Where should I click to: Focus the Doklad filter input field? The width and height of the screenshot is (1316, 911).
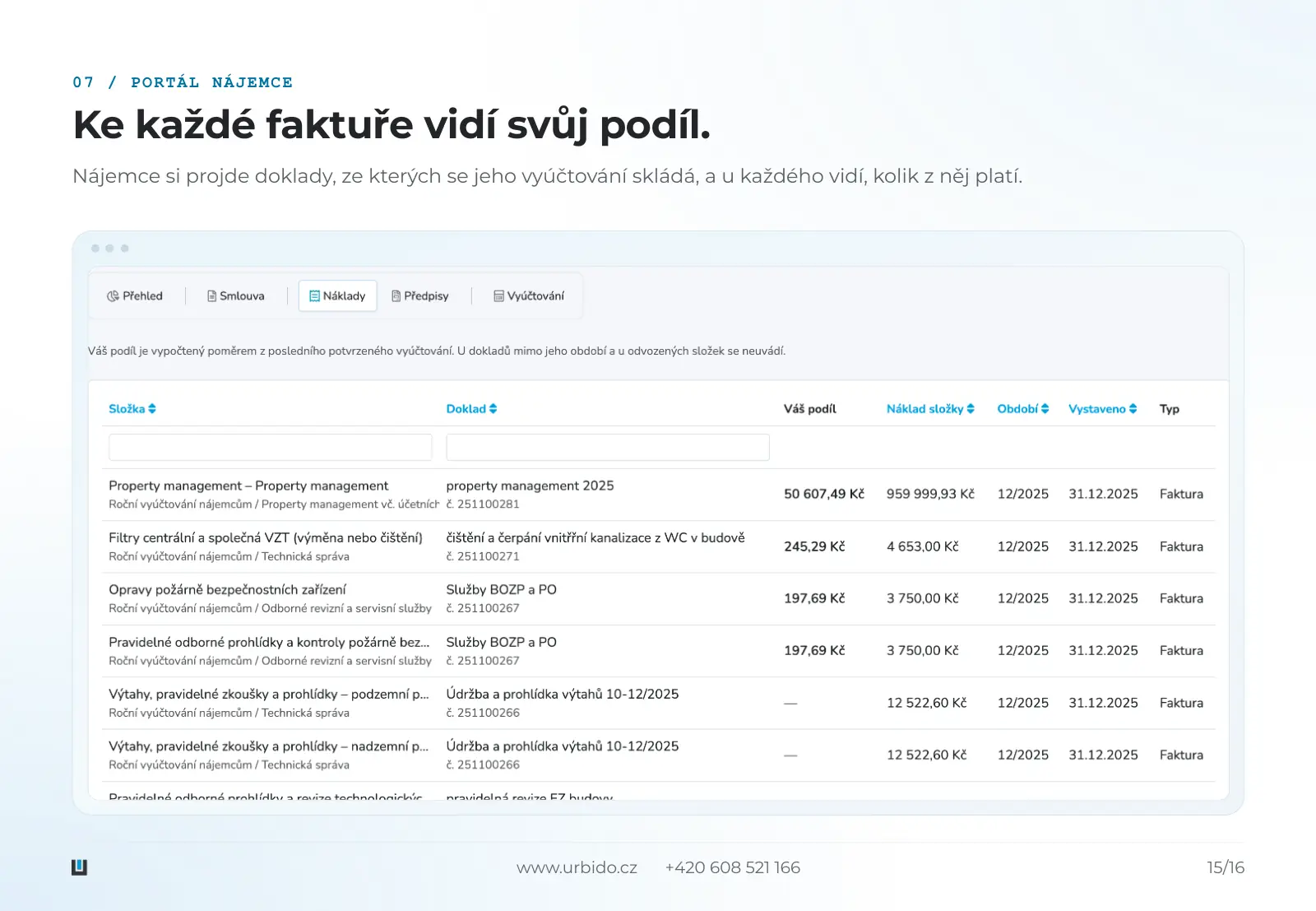coord(608,447)
